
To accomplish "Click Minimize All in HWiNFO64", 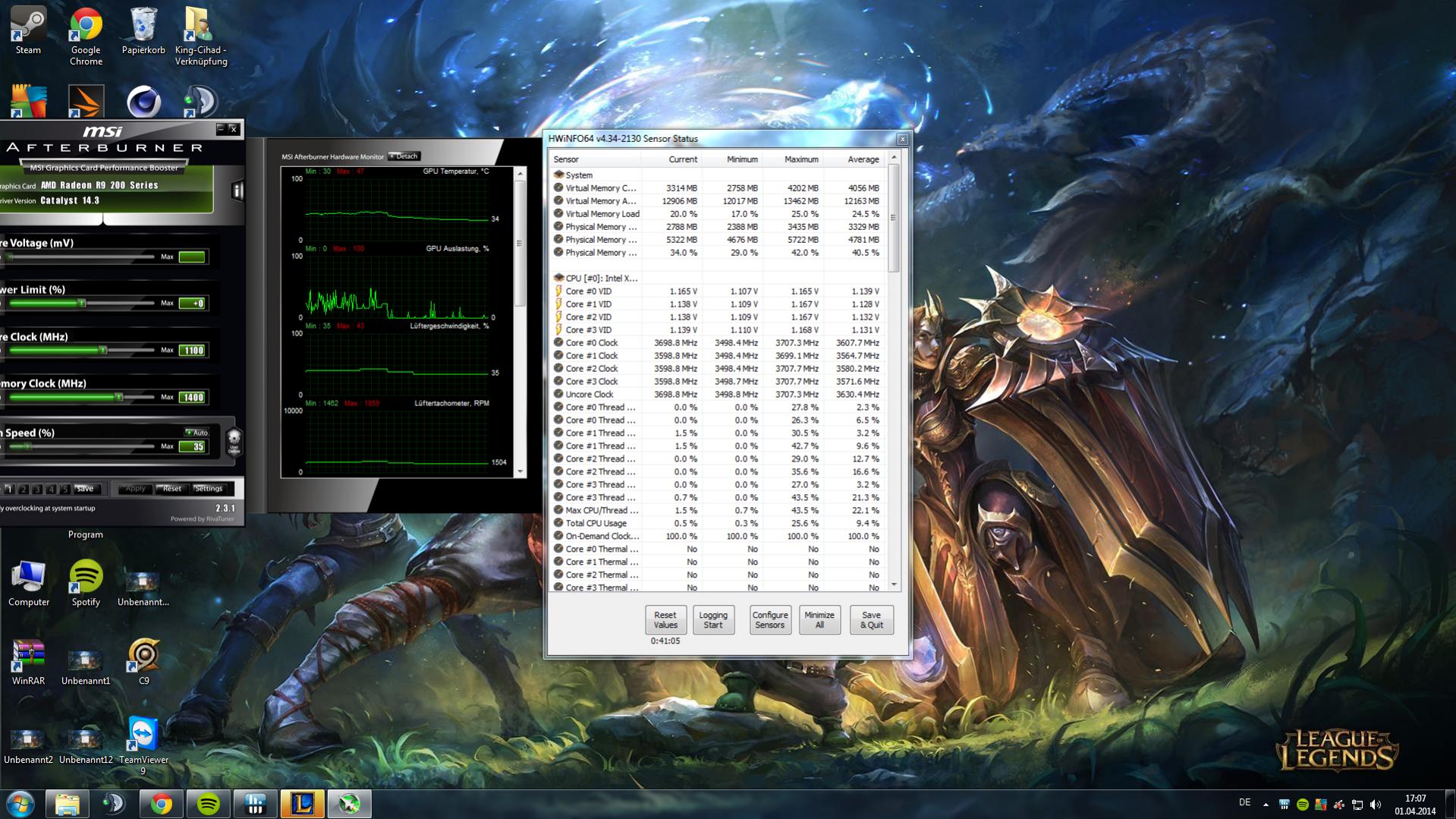I will [819, 620].
